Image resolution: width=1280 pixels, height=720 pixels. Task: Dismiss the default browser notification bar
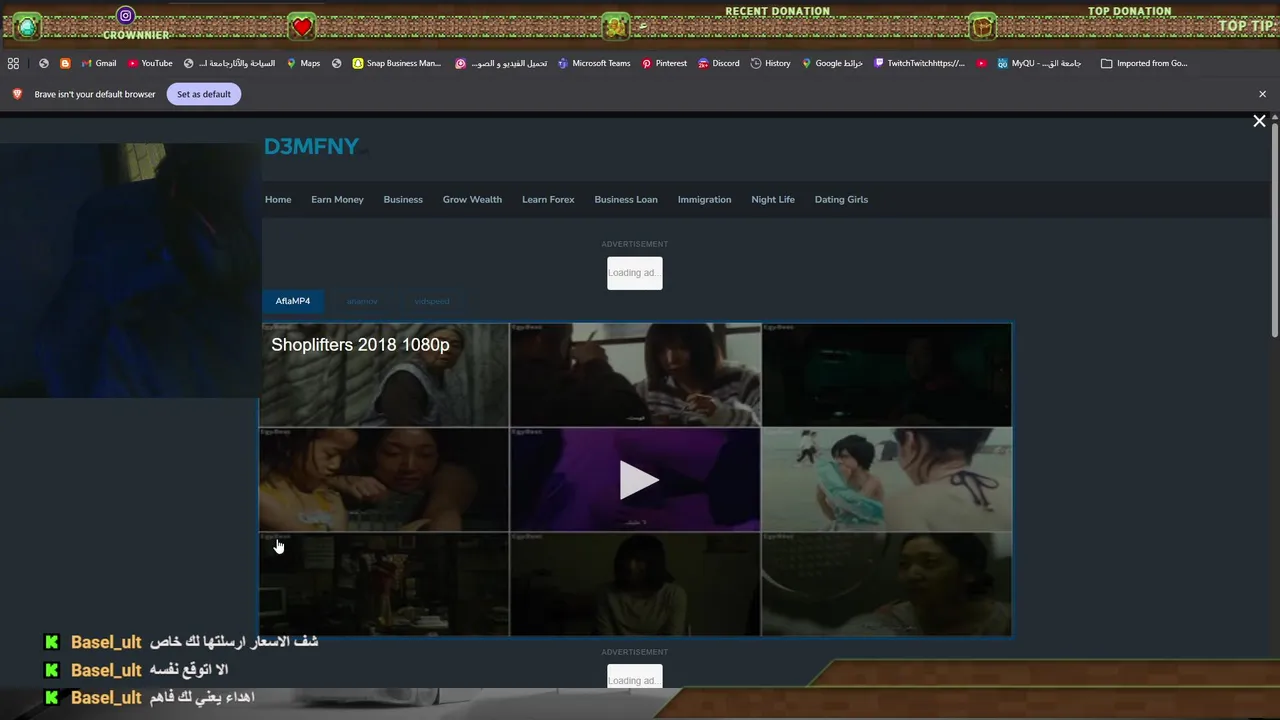(x=1262, y=94)
